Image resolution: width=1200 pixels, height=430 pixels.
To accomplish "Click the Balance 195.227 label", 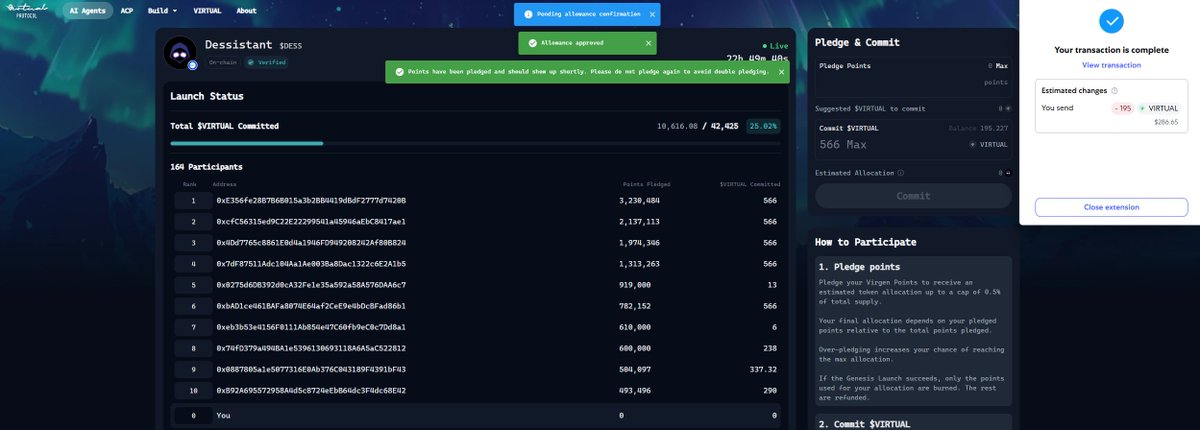I will pos(979,128).
